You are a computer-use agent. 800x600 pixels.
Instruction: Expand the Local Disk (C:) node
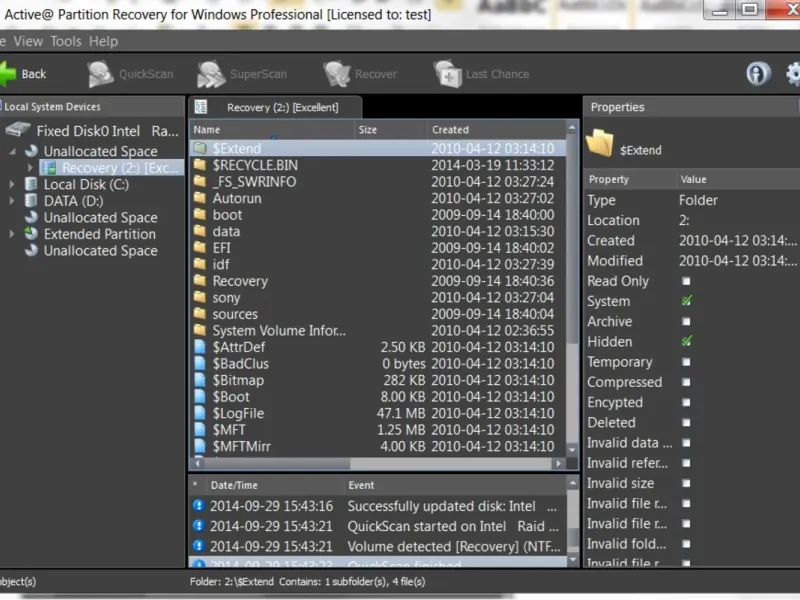pos(12,184)
